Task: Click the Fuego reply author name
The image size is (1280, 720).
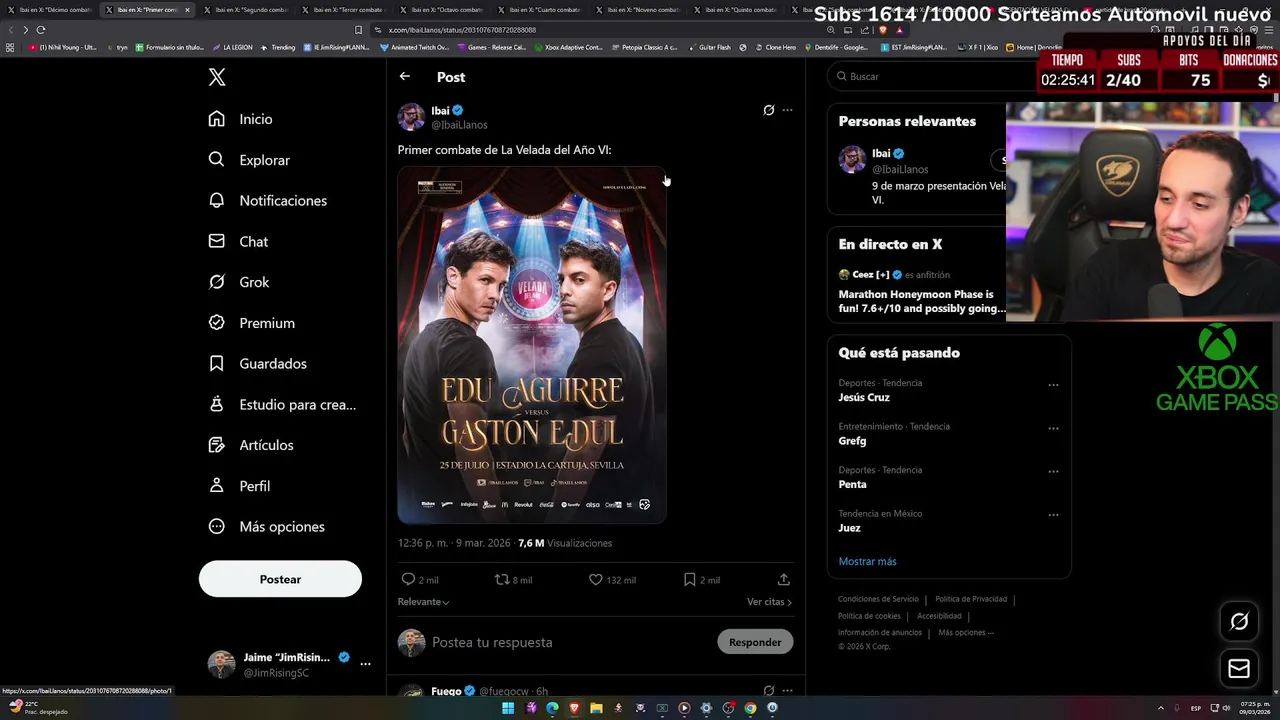Action: point(446,691)
